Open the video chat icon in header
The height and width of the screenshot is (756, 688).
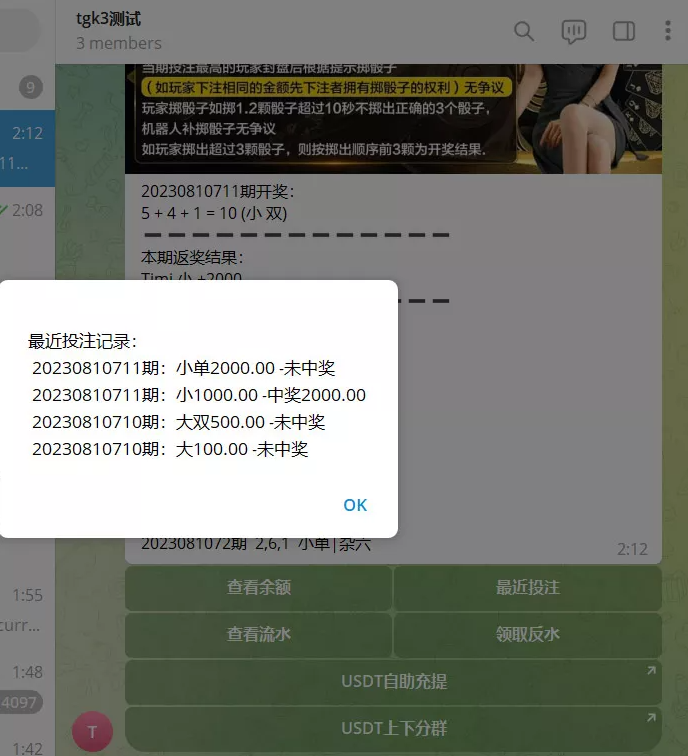click(573, 31)
